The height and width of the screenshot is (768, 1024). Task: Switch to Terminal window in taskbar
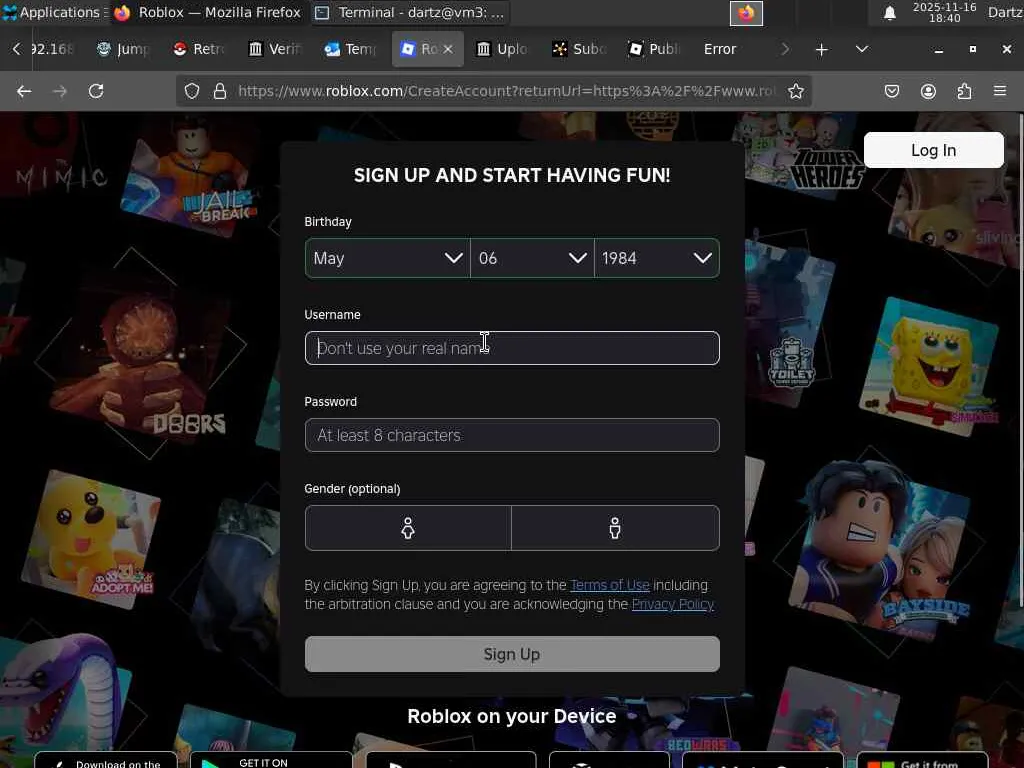pos(410,12)
